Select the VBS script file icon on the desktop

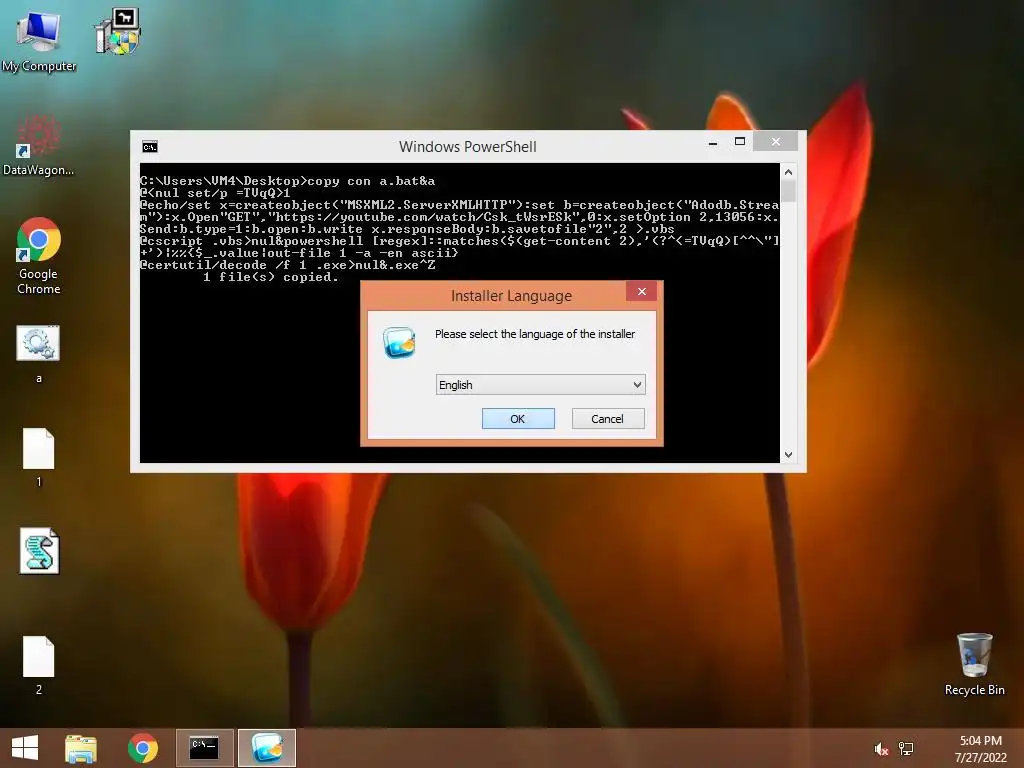click(x=39, y=551)
